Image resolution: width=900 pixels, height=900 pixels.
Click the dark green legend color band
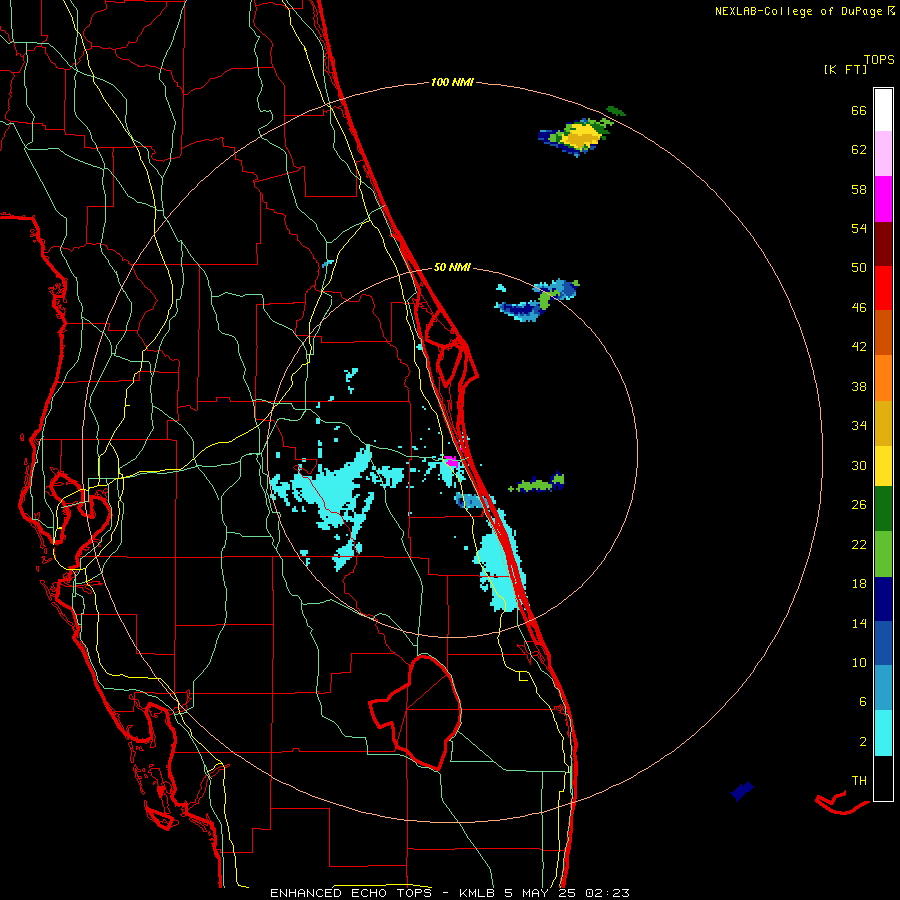click(x=883, y=509)
